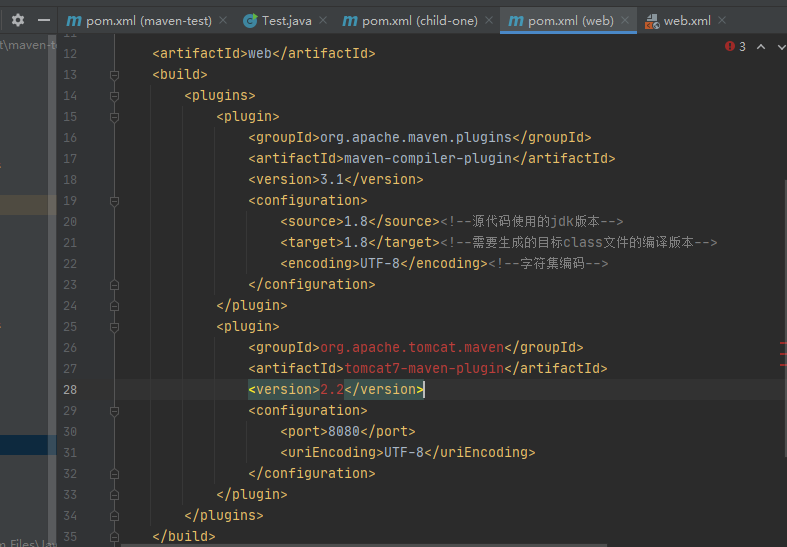The height and width of the screenshot is (547, 787).
Task: Collapse the configuration block at line 19
Action: [115, 200]
